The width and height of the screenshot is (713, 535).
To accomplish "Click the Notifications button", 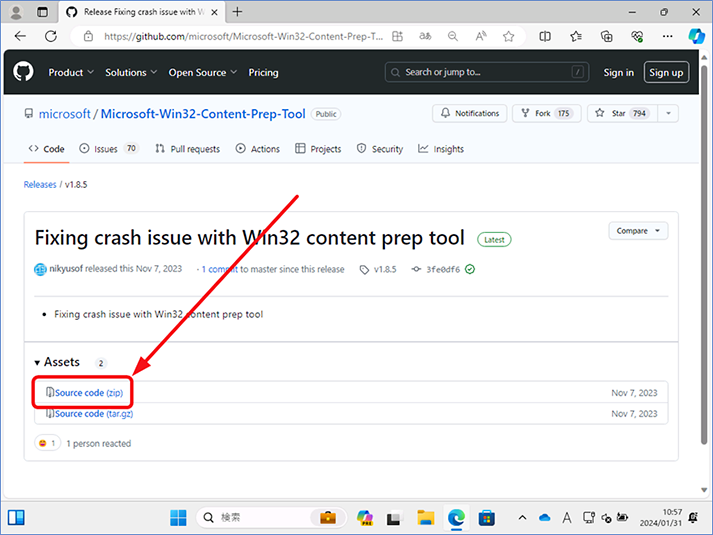I will click(470, 113).
